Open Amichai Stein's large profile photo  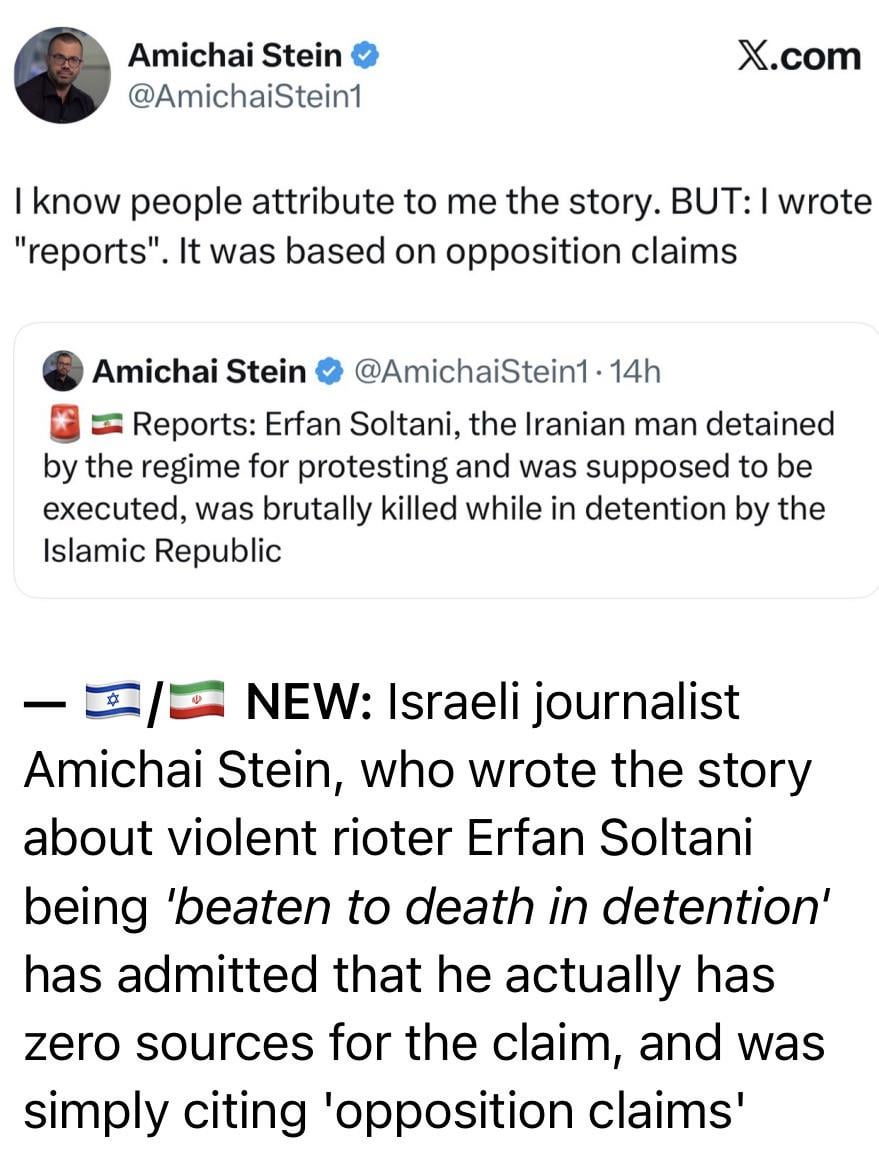(62, 75)
